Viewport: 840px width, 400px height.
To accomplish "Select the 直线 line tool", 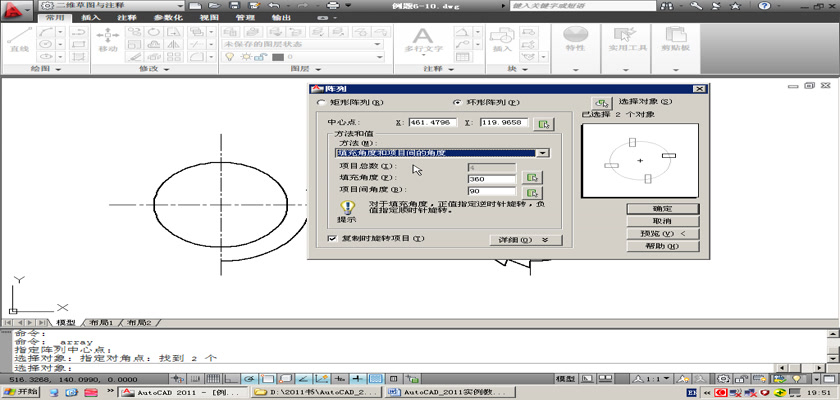I will click(20, 40).
